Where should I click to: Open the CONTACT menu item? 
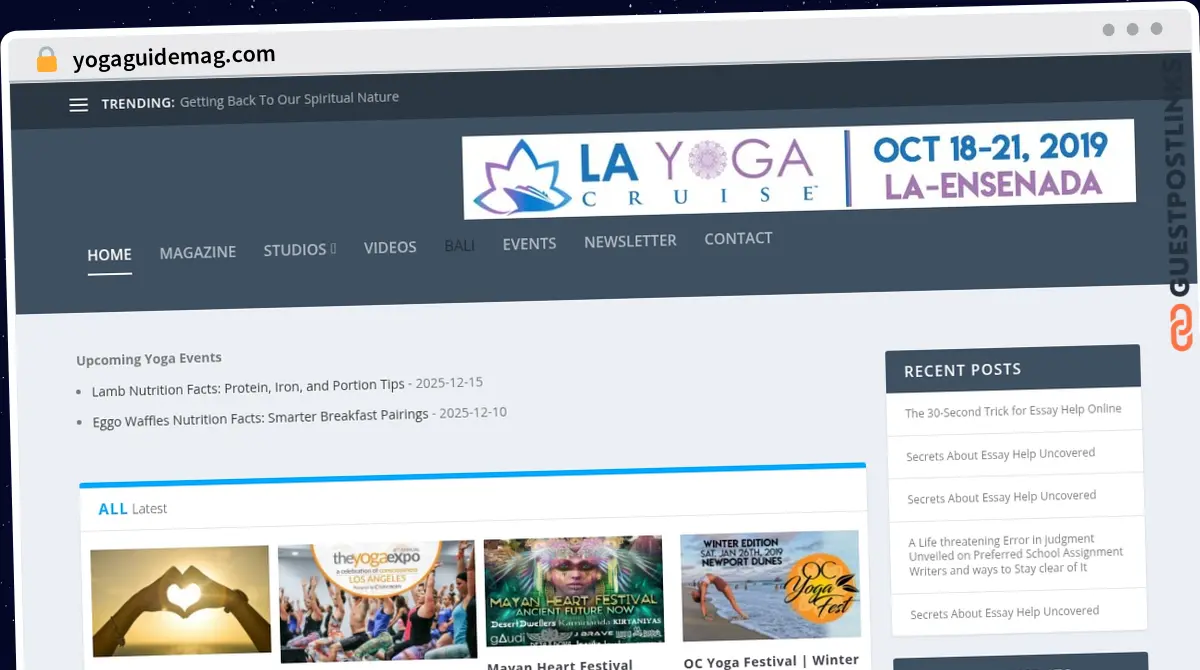coord(738,238)
